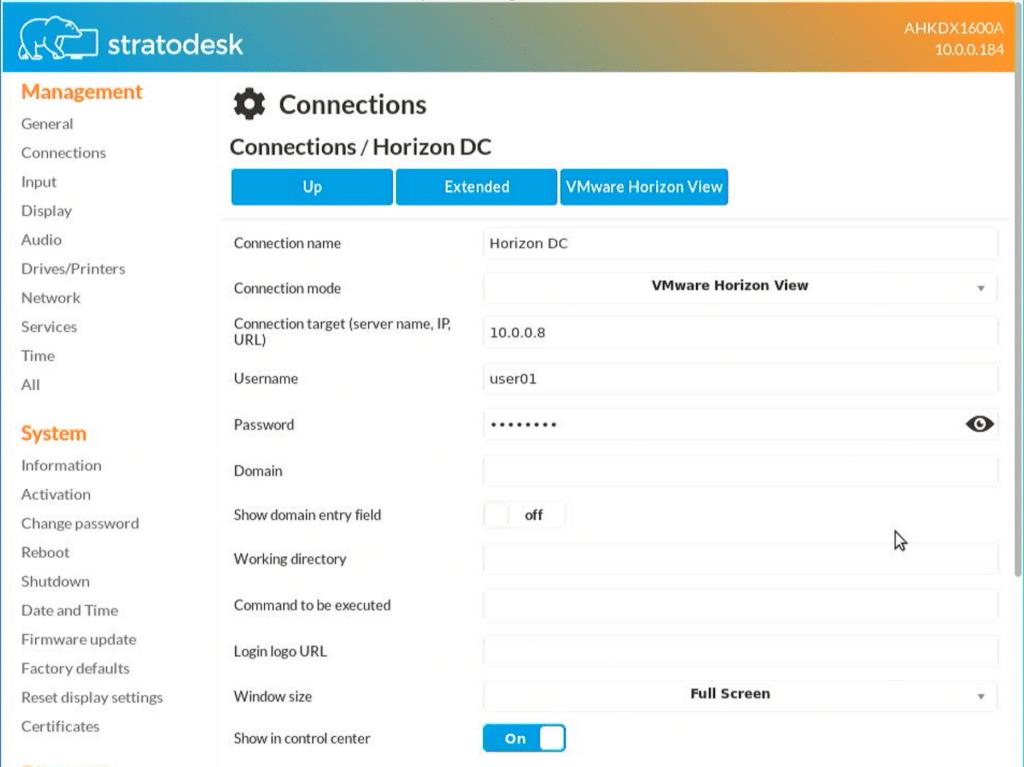Open Drives/Printers sidebar item
The height and width of the screenshot is (767, 1024).
tap(73, 269)
